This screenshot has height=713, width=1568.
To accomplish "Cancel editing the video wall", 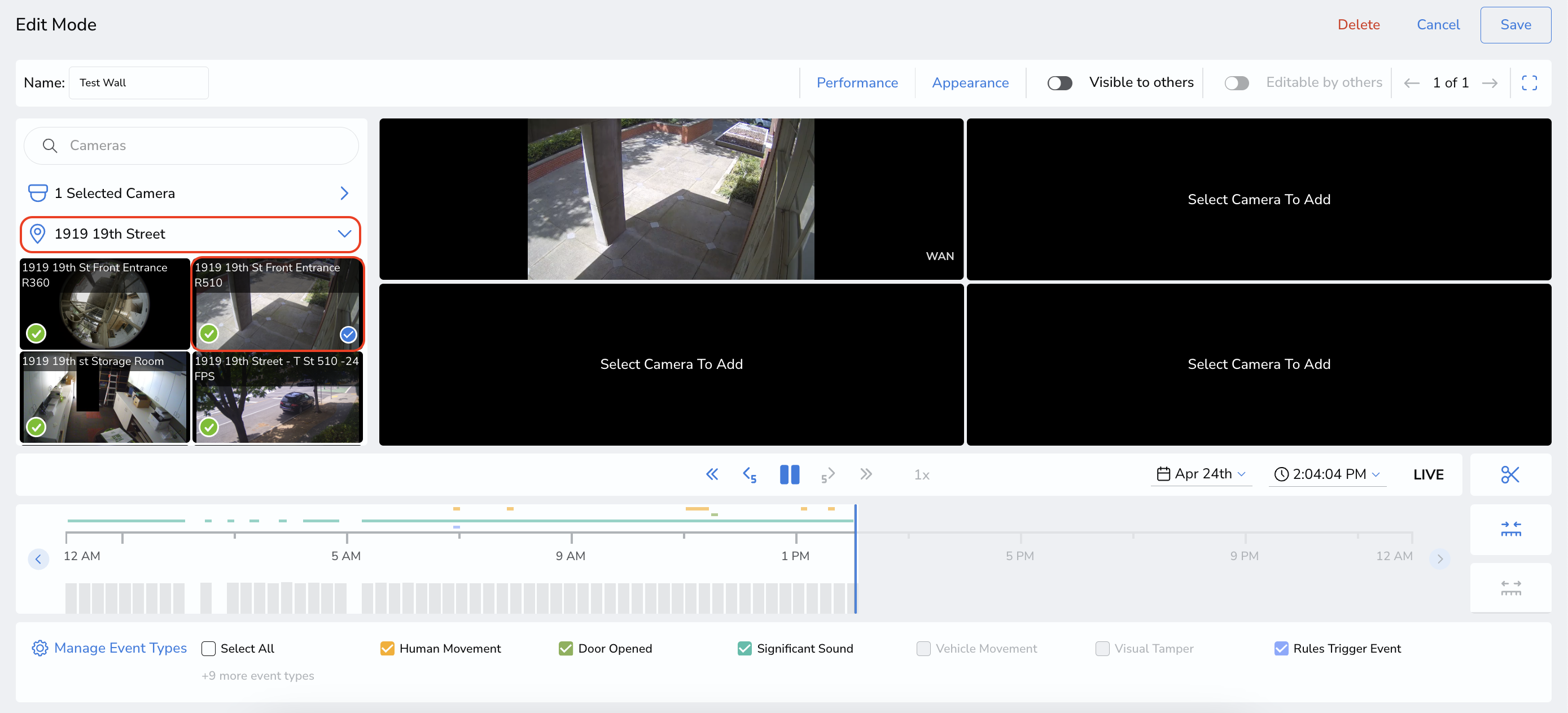I will (1438, 24).
